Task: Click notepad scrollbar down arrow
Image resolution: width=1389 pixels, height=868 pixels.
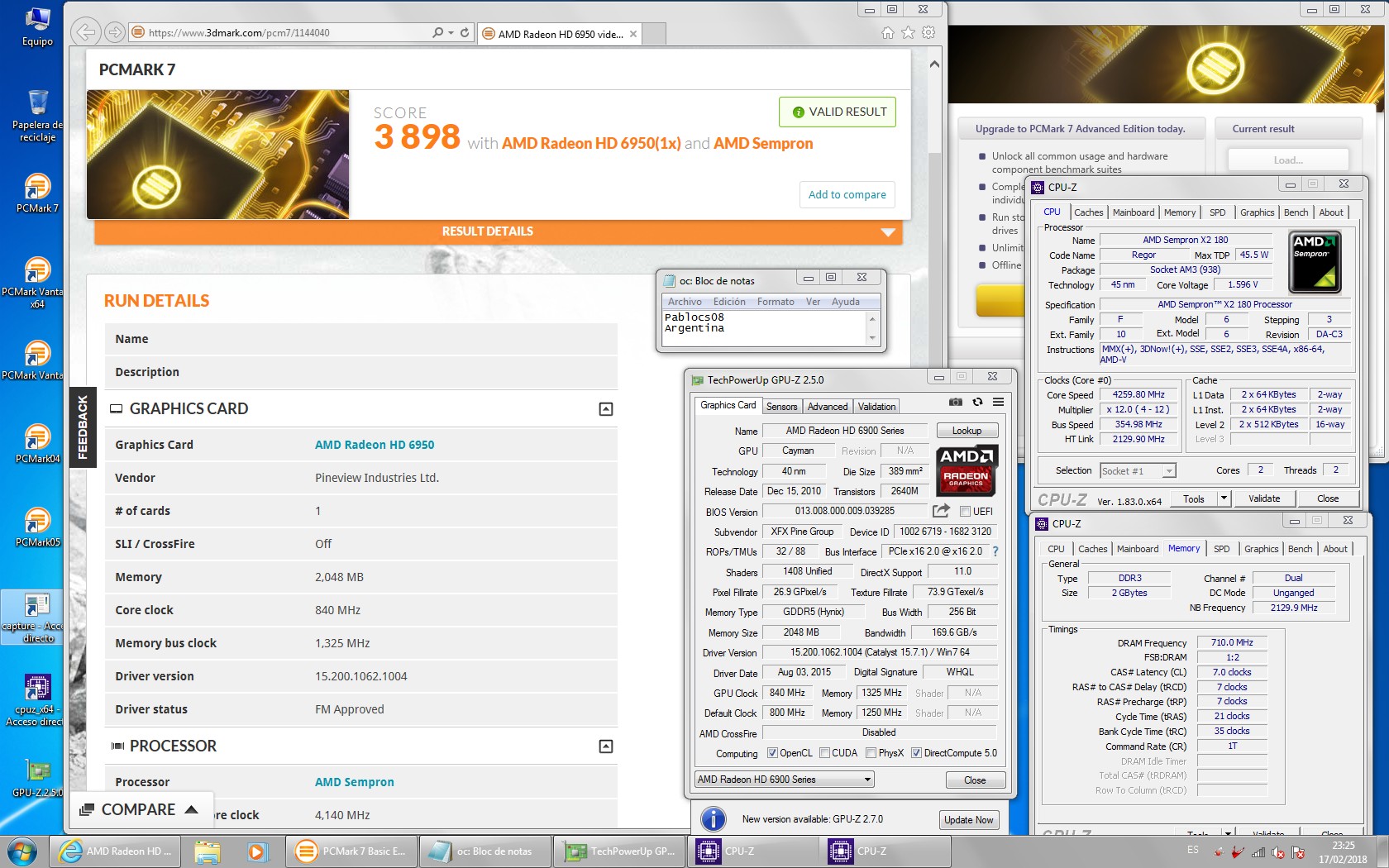Action: point(871,338)
